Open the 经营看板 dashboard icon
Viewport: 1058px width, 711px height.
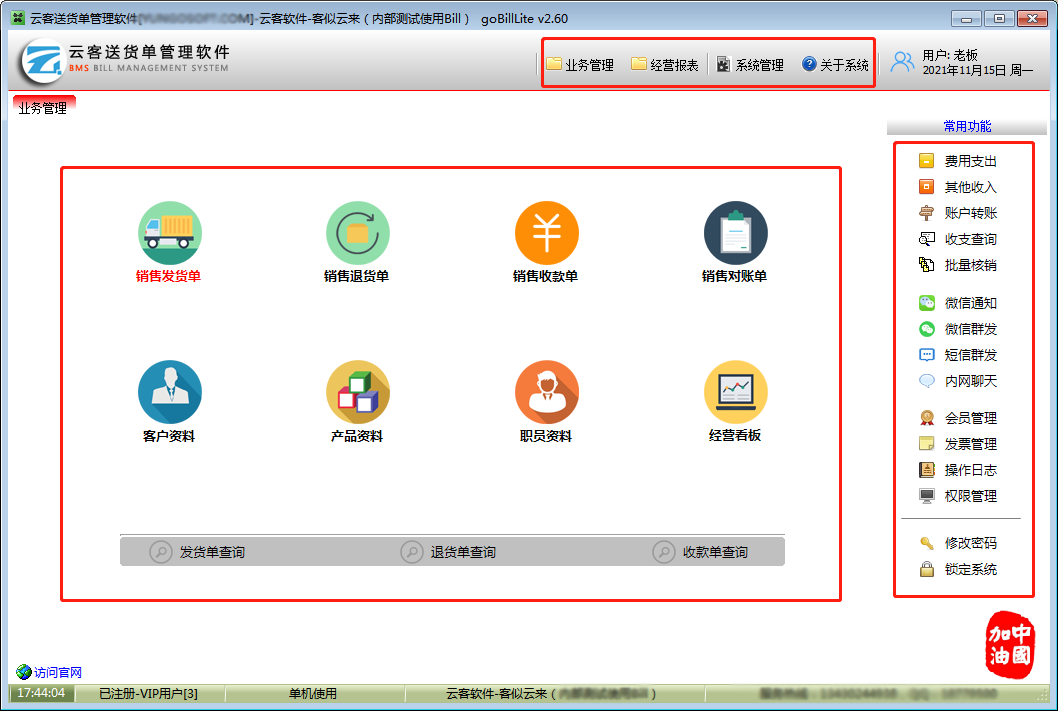click(735, 392)
